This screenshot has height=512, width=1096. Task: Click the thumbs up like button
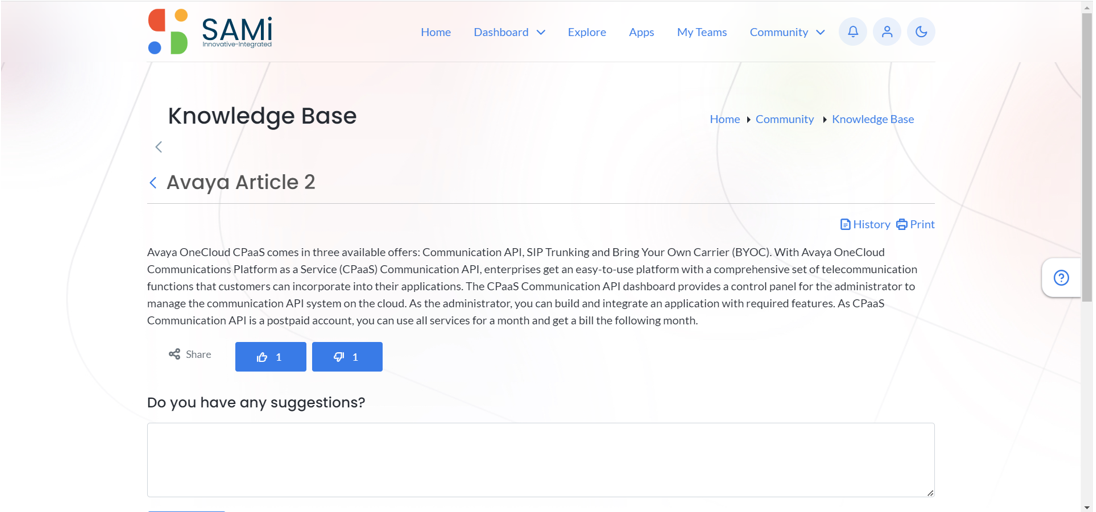[271, 357]
